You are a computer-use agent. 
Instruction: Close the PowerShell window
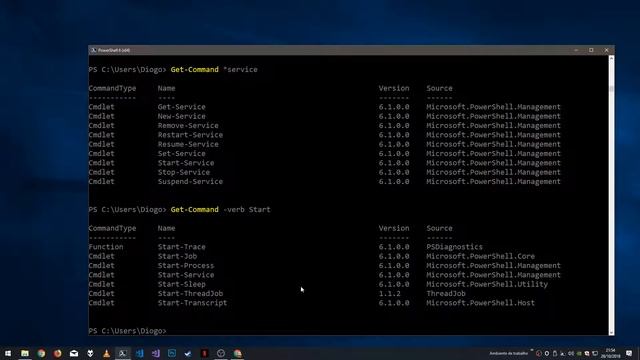point(607,50)
